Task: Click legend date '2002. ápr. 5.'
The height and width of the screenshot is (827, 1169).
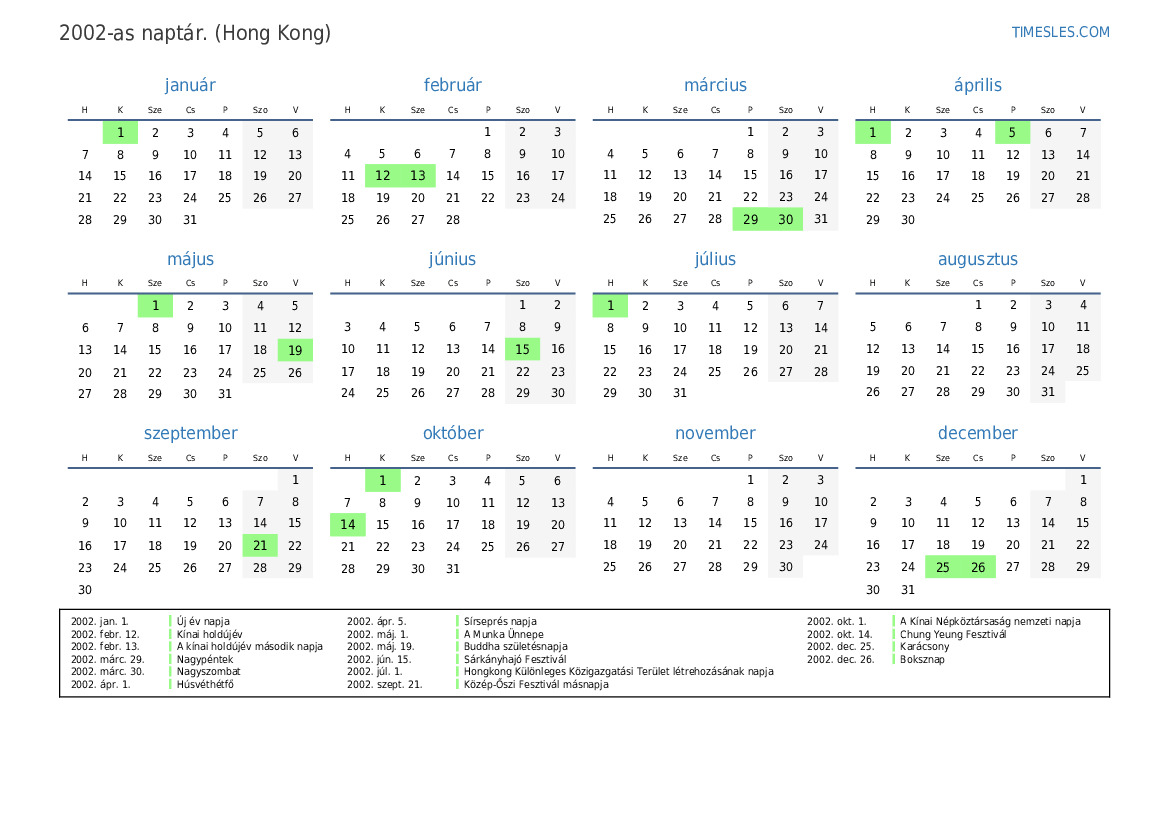Action: [376, 621]
